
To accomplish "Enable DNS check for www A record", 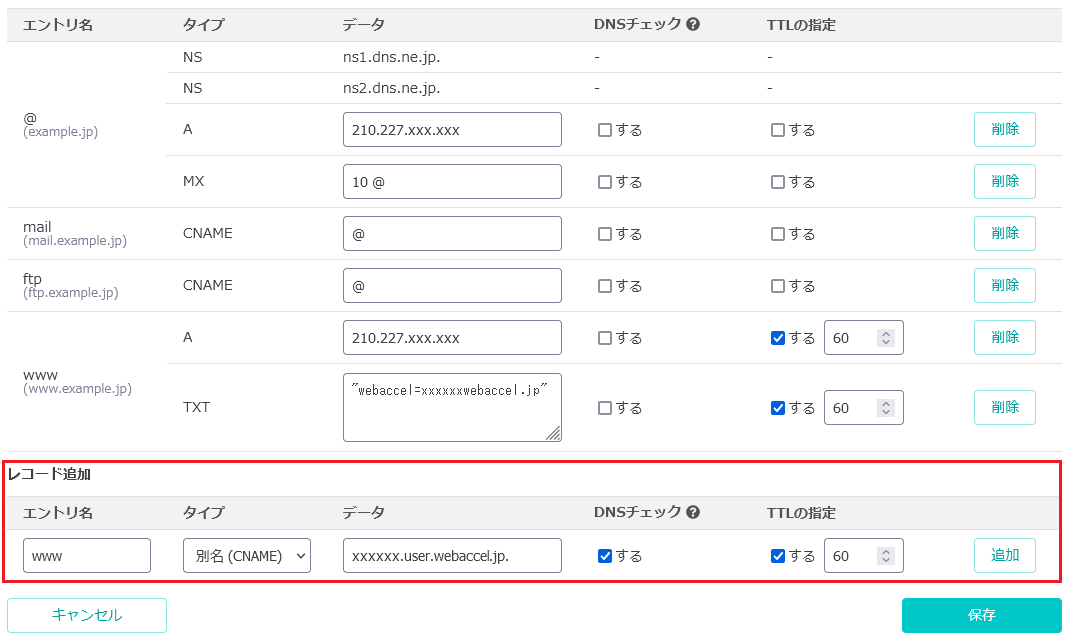I will 604,337.
